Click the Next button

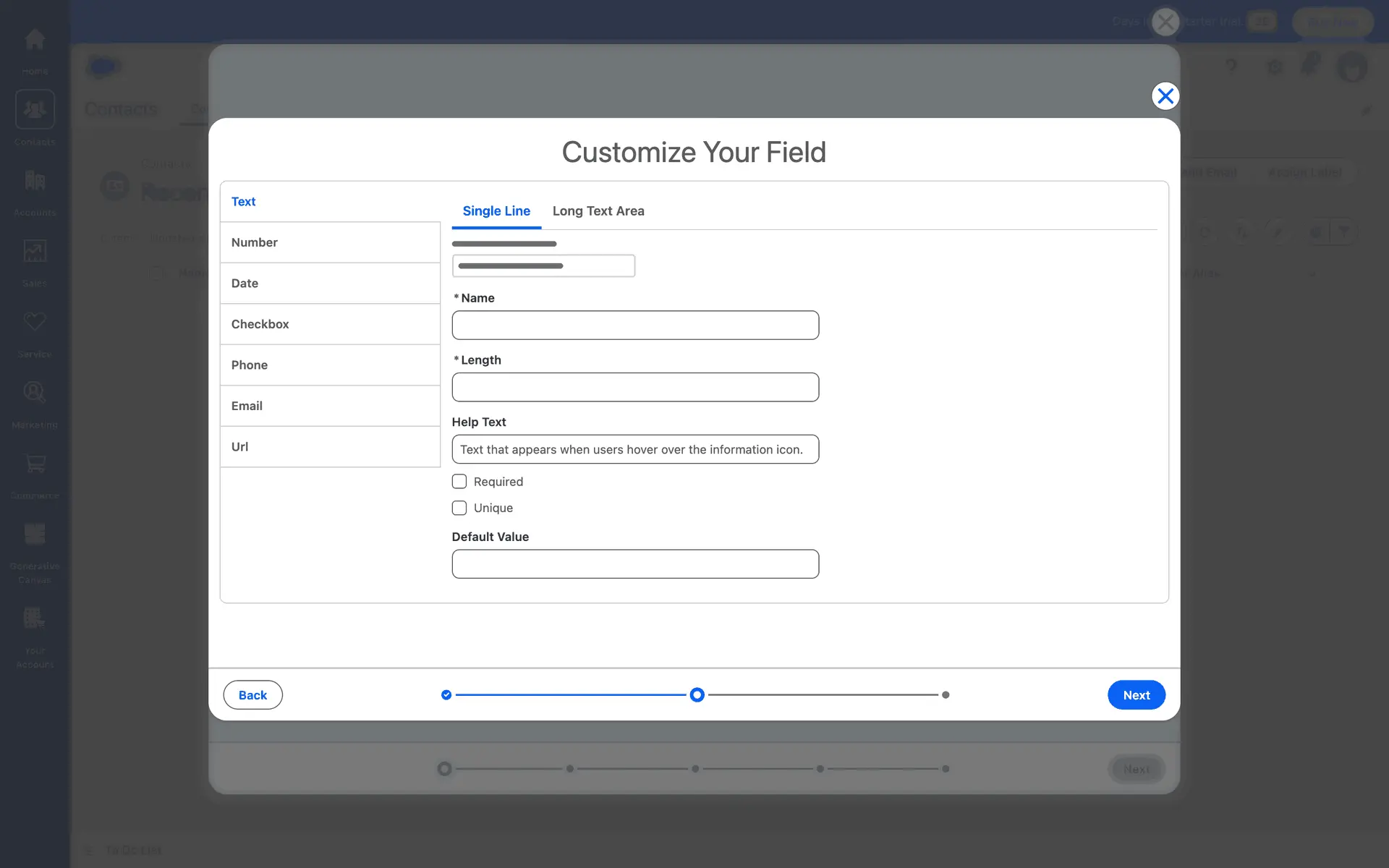(1136, 695)
